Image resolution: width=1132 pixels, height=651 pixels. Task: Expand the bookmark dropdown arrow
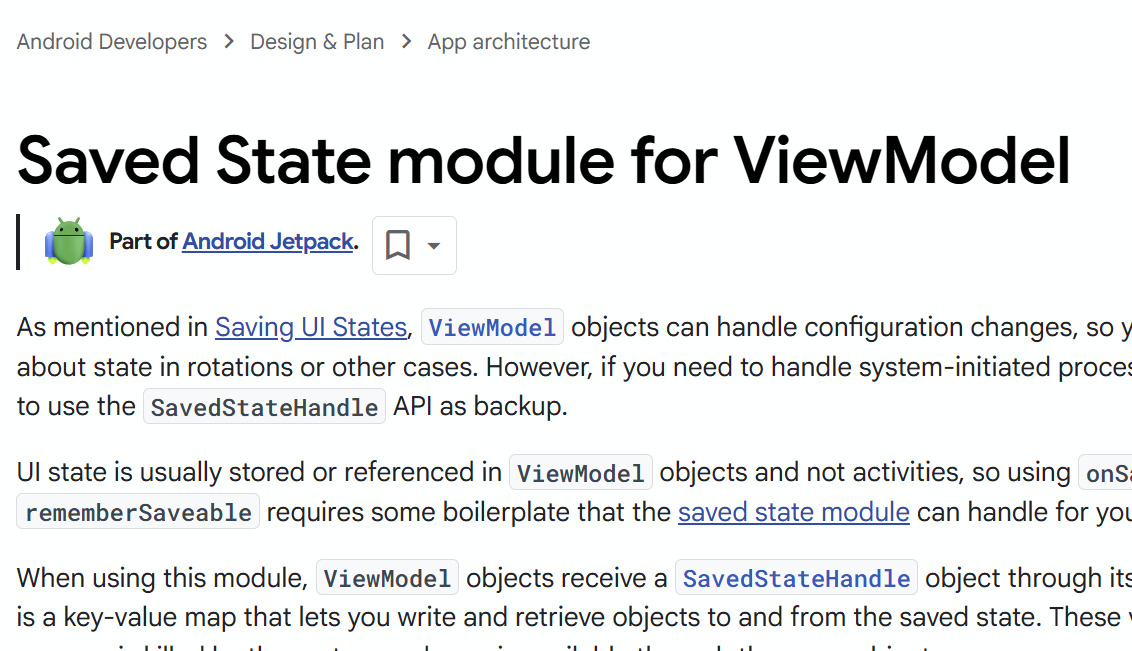click(434, 245)
